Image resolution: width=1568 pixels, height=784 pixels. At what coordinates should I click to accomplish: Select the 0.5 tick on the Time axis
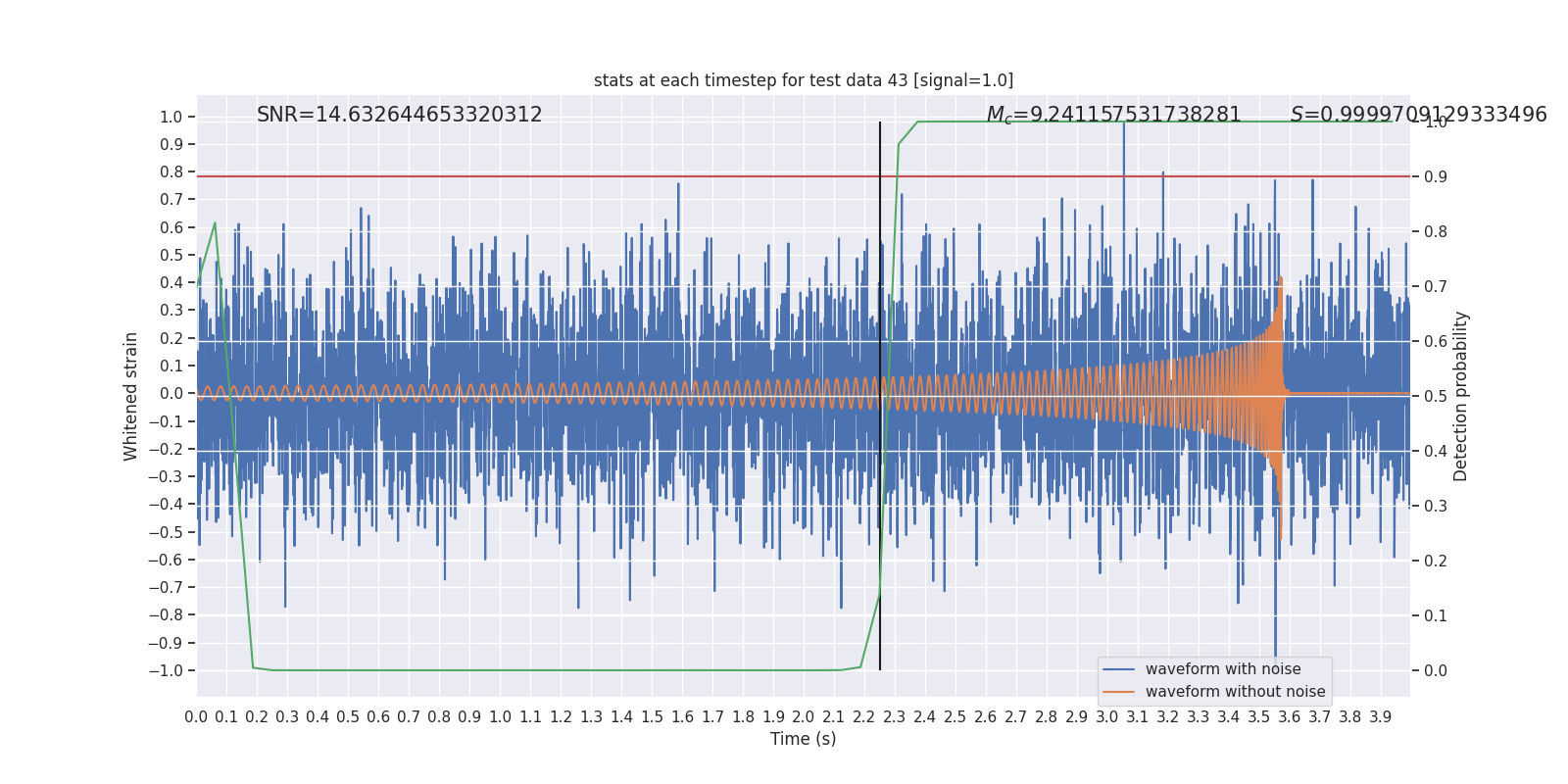click(x=348, y=716)
